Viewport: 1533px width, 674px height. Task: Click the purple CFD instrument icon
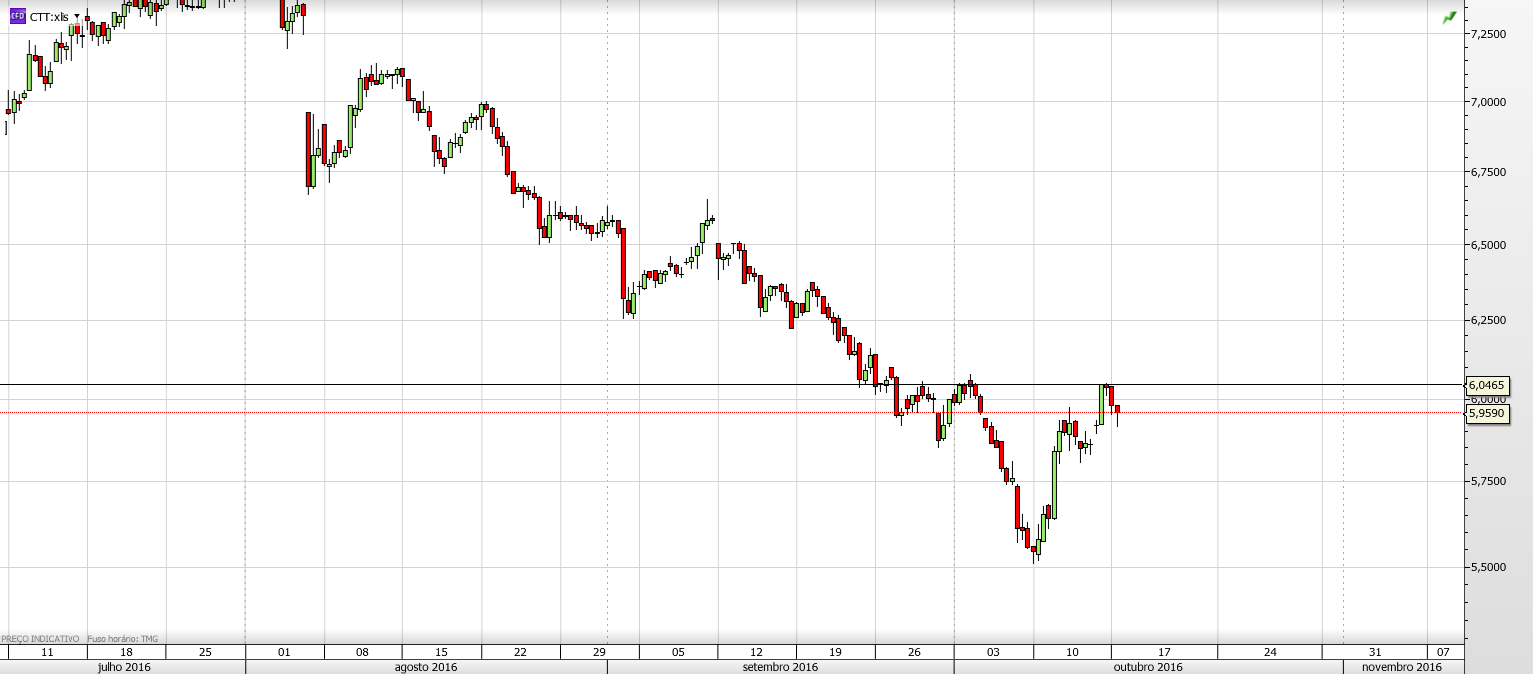[17, 17]
